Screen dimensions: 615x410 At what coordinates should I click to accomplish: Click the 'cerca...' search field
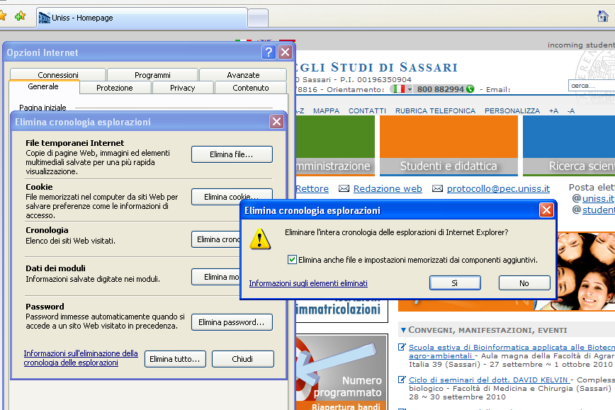coord(588,86)
